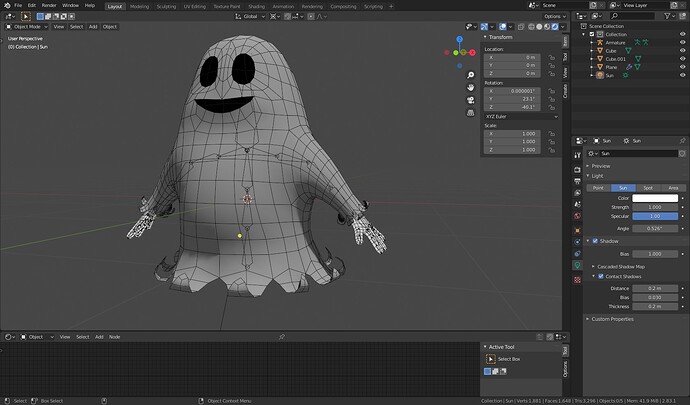Click the light Color swatch
Image resolution: width=690 pixels, height=405 pixels.
coord(655,198)
